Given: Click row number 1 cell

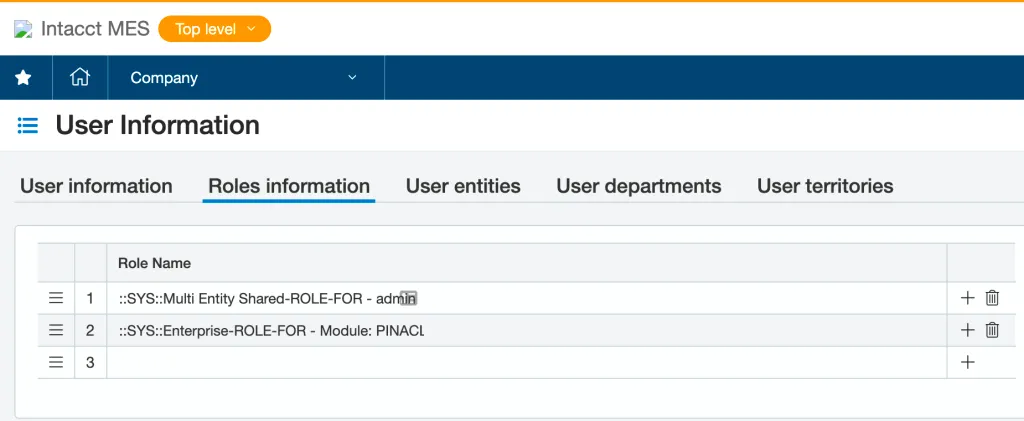Looking at the screenshot, I should point(90,298).
